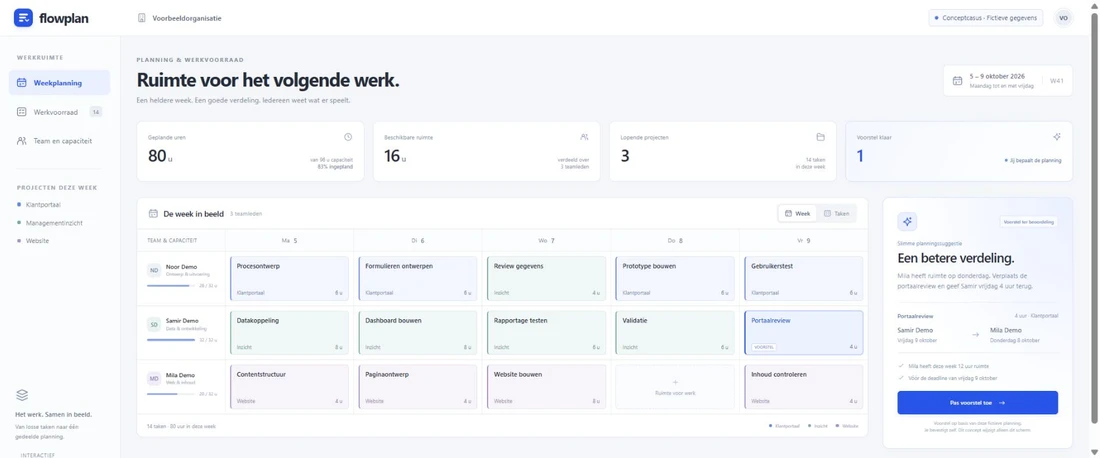Click the Voorbeeldorganisatie organisation name
This screenshot has width=1100, height=458.
187,18
